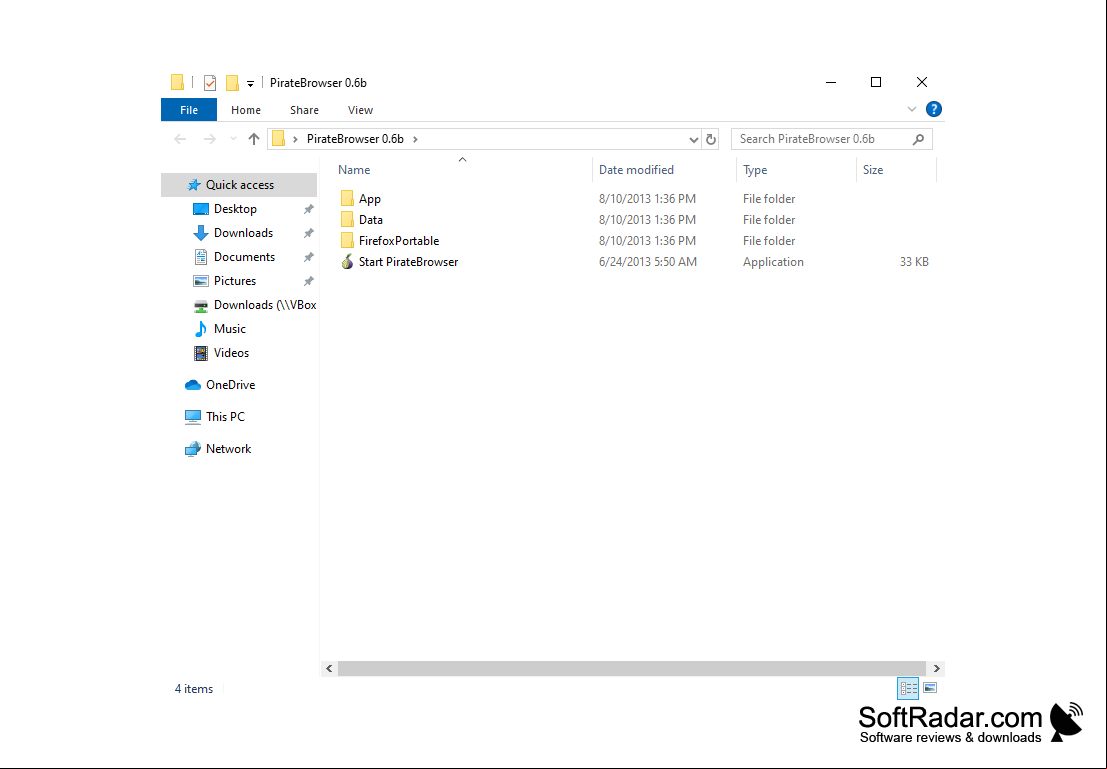Minimize the PirateBrowser 0.6b window

point(831,83)
